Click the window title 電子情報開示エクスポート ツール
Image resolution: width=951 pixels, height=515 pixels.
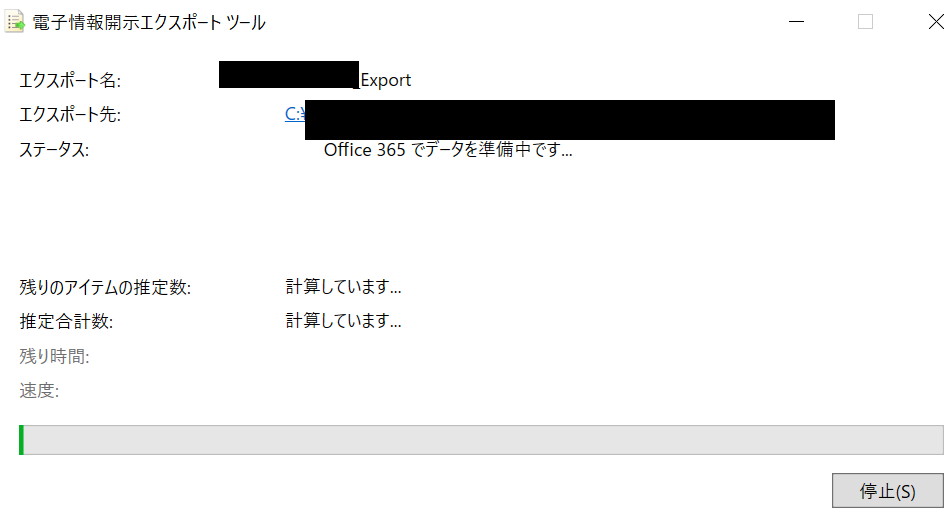[x=149, y=22]
